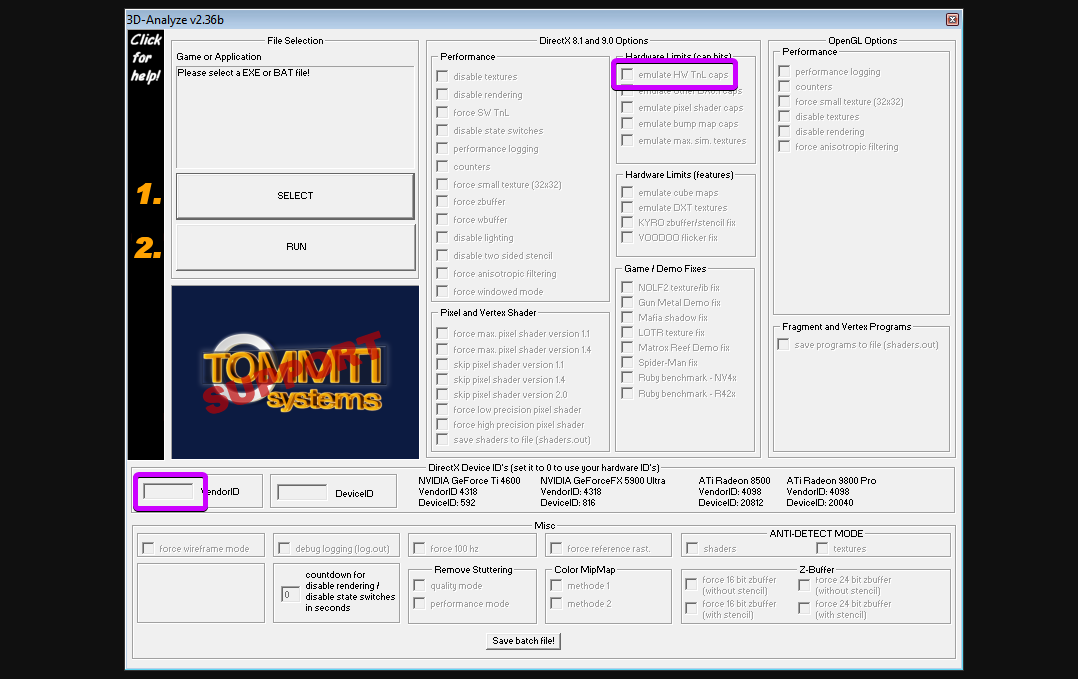Enable force high precision pixel shader
The width and height of the screenshot is (1078, 679).
[x=442, y=425]
